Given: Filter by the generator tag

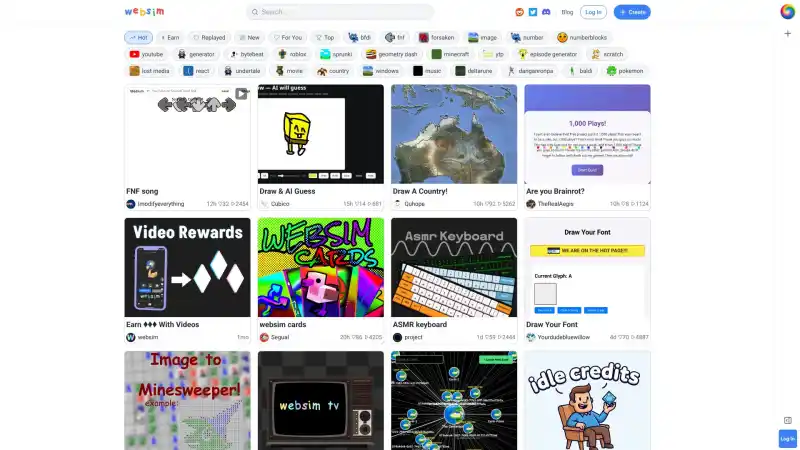Looking at the screenshot, I should pyautogui.click(x=196, y=54).
